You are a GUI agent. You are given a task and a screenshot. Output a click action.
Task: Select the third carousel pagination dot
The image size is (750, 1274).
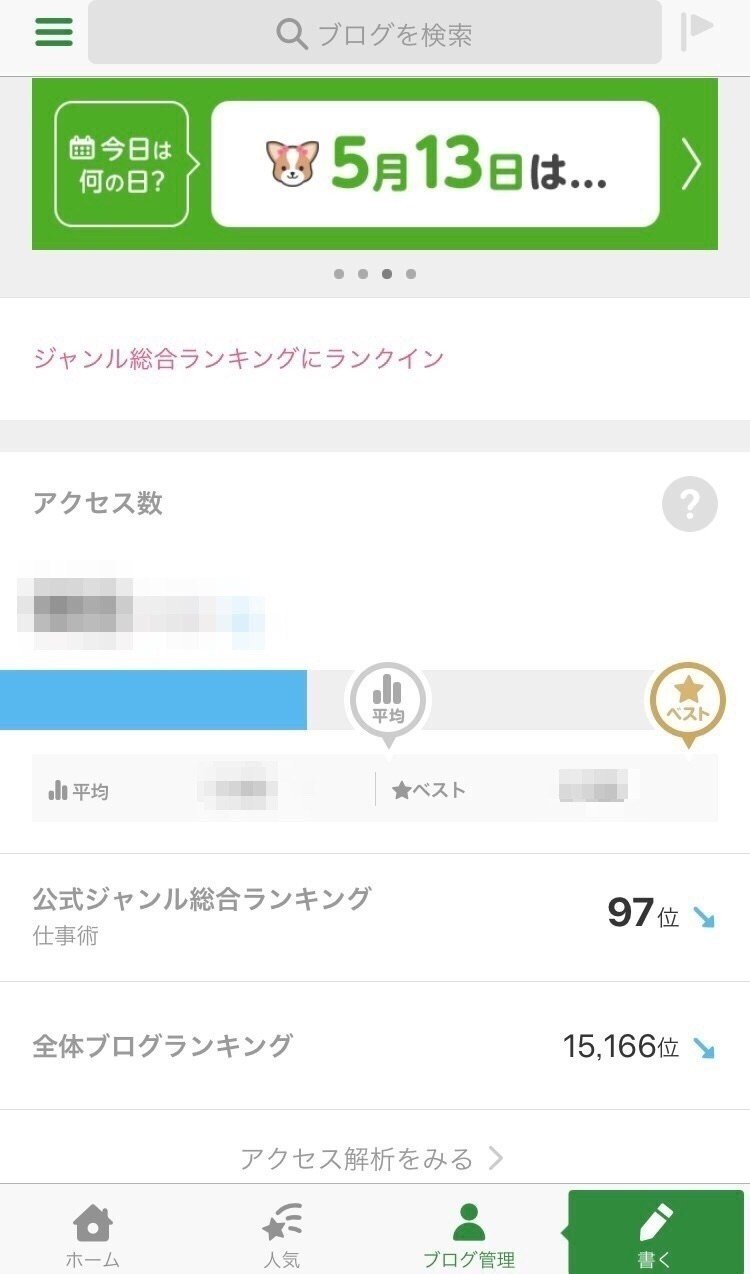387,274
